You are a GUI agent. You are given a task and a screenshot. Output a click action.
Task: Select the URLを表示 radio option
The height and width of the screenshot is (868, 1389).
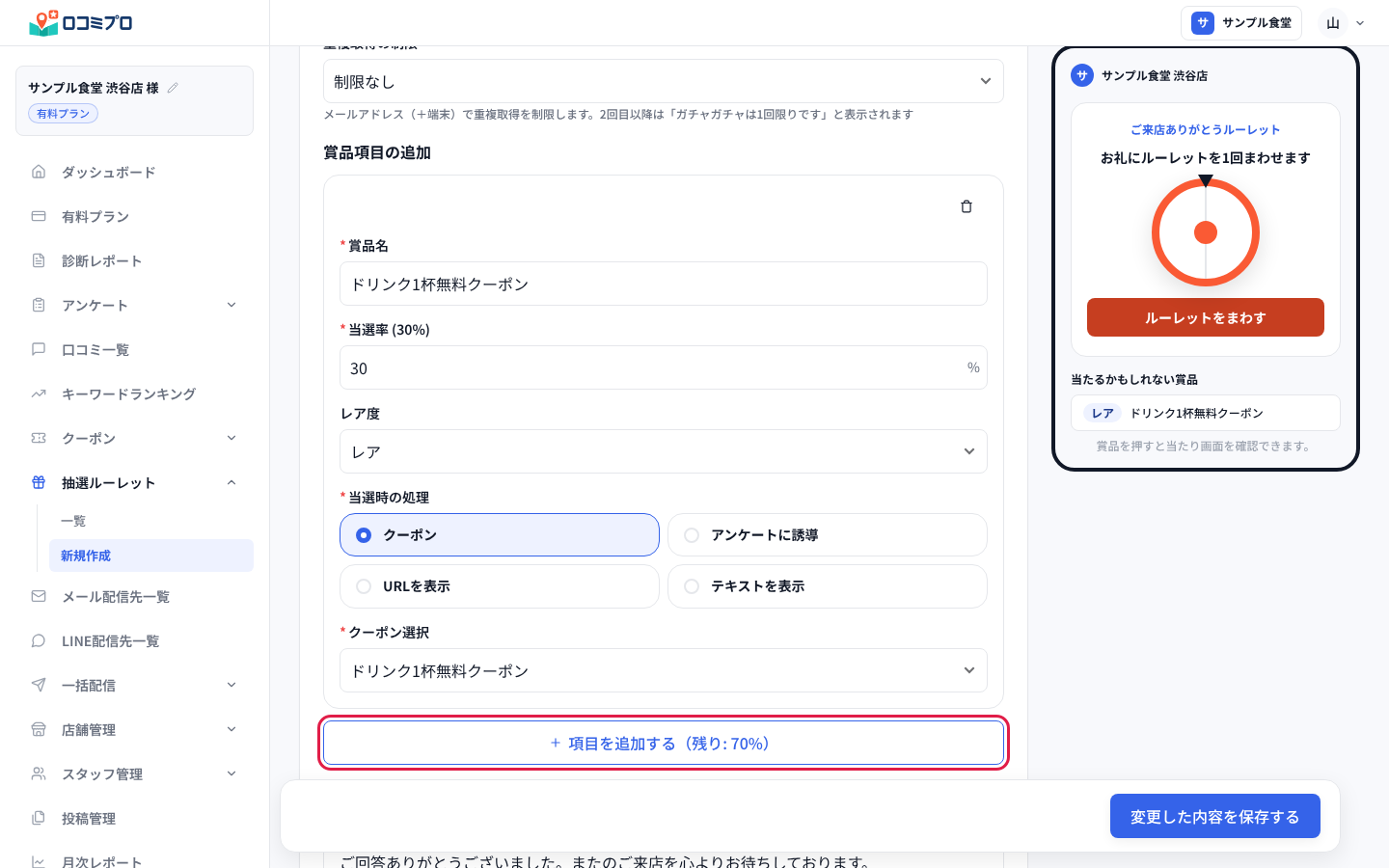(x=500, y=586)
